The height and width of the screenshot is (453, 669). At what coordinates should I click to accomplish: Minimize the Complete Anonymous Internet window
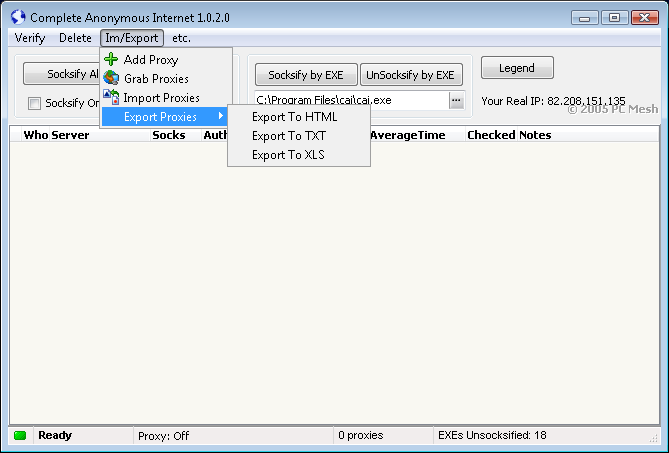tap(585, 18)
